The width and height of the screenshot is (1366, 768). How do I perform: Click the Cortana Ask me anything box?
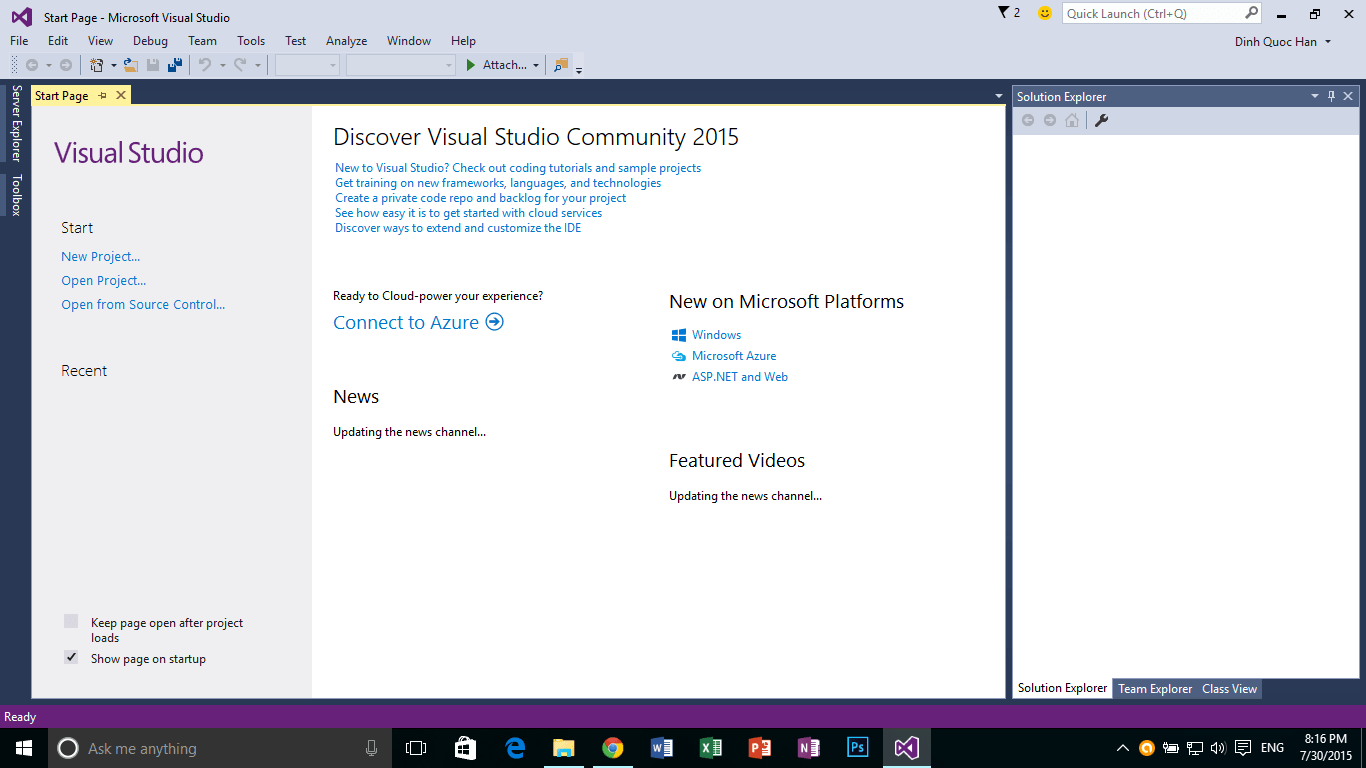pyautogui.click(x=218, y=748)
